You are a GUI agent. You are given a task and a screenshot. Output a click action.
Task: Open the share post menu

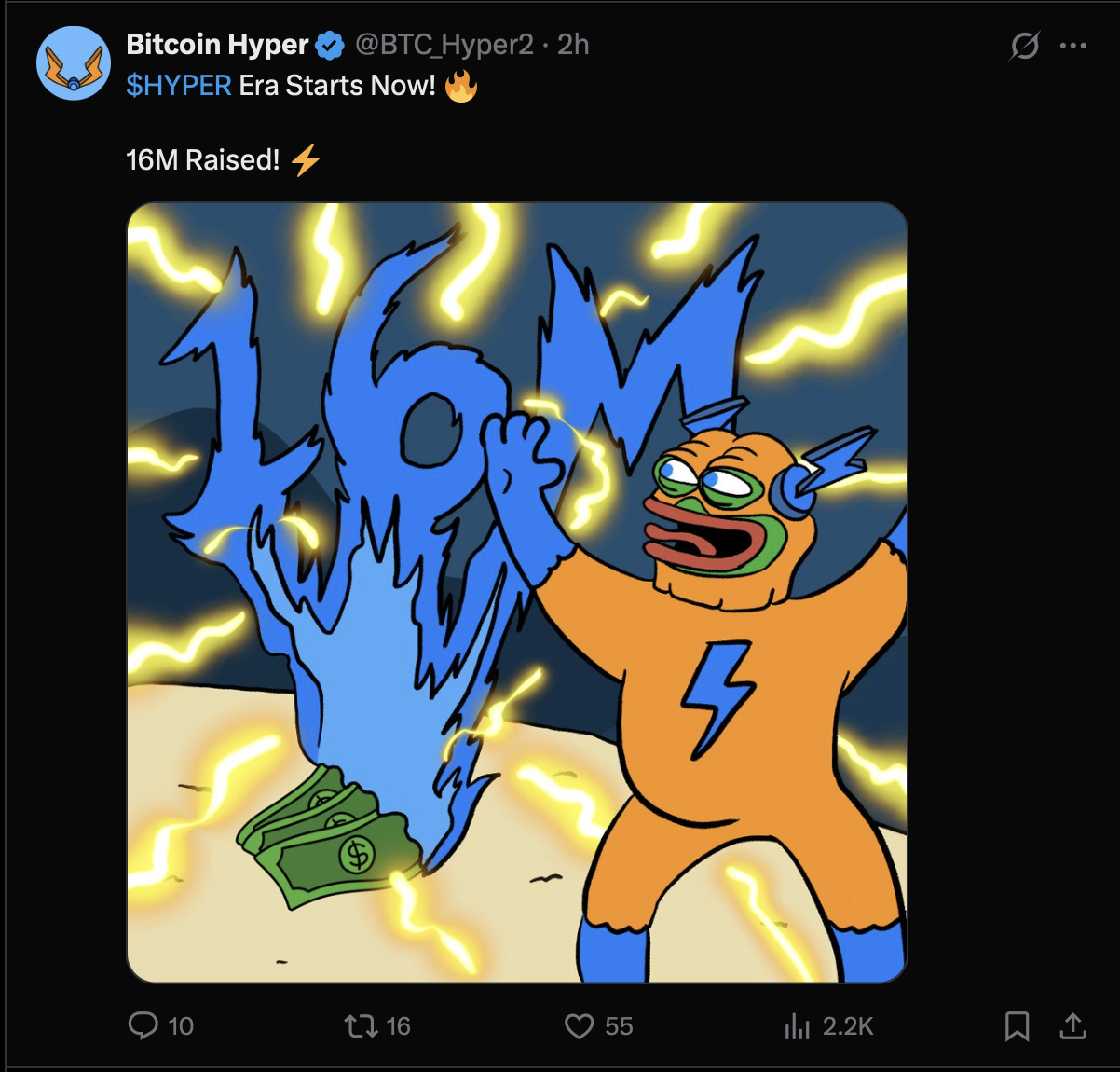(1073, 1026)
